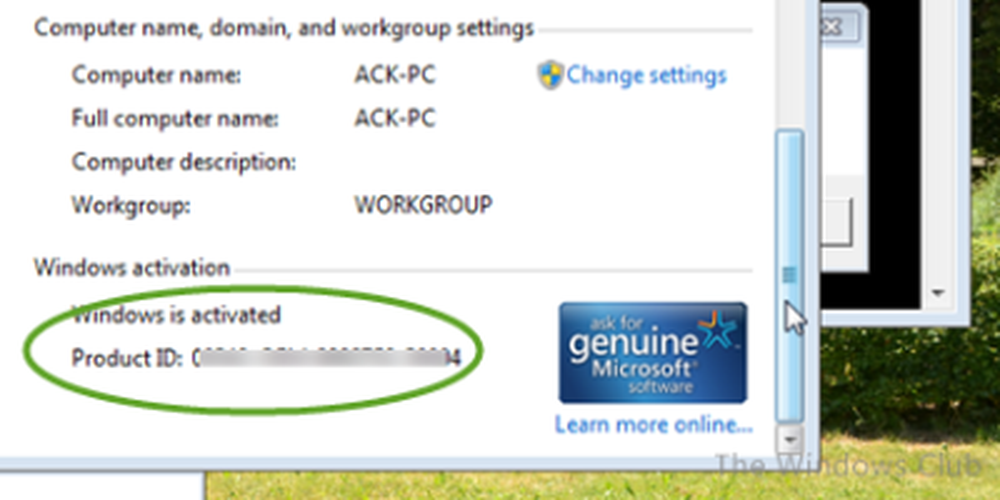Click the WORKGROUP value
Image resolution: width=1000 pixels, height=500 pixels.
[x=423, y=205]
